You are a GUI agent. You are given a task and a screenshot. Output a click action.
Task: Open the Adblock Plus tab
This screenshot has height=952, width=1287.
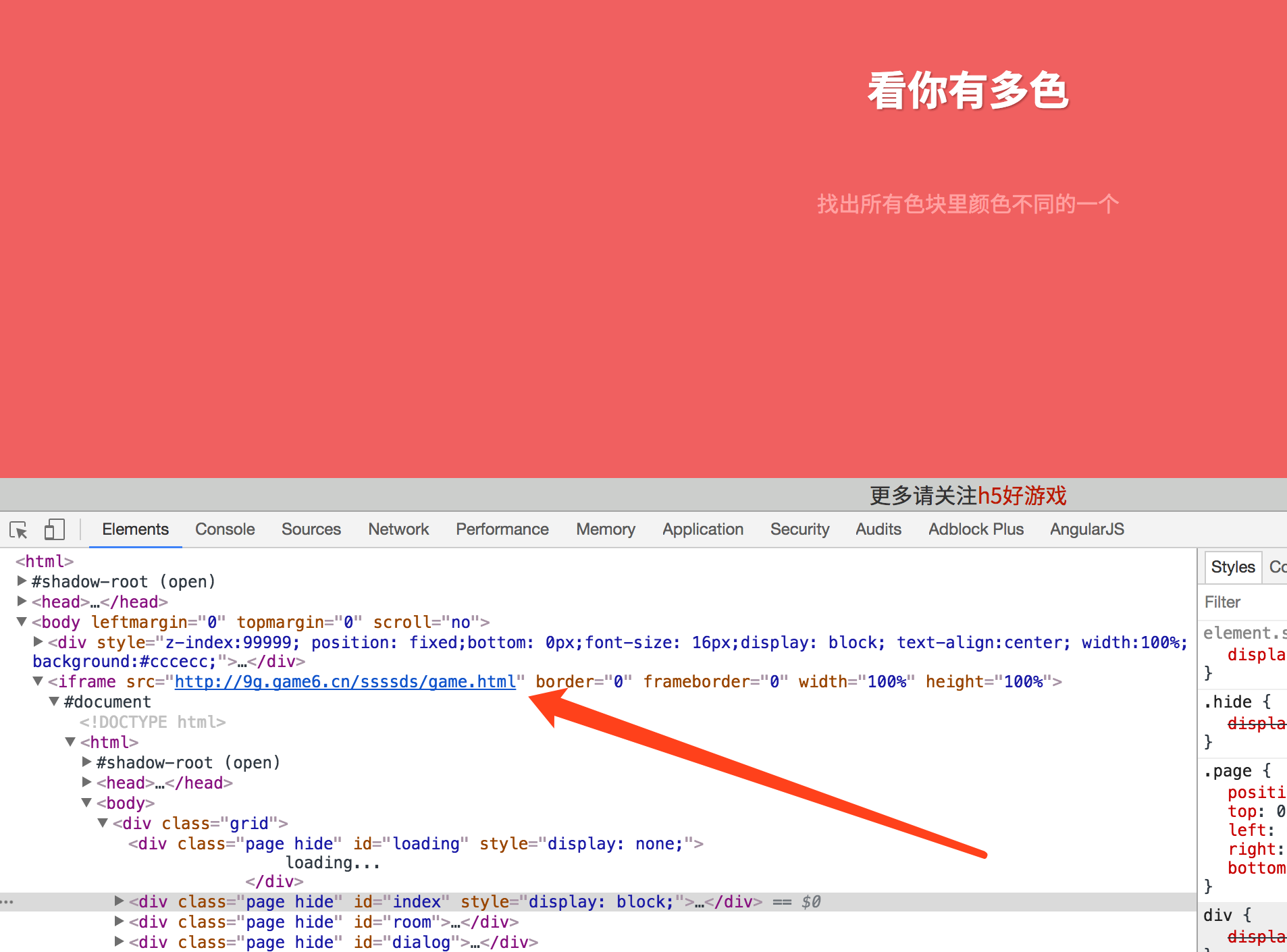976,530
